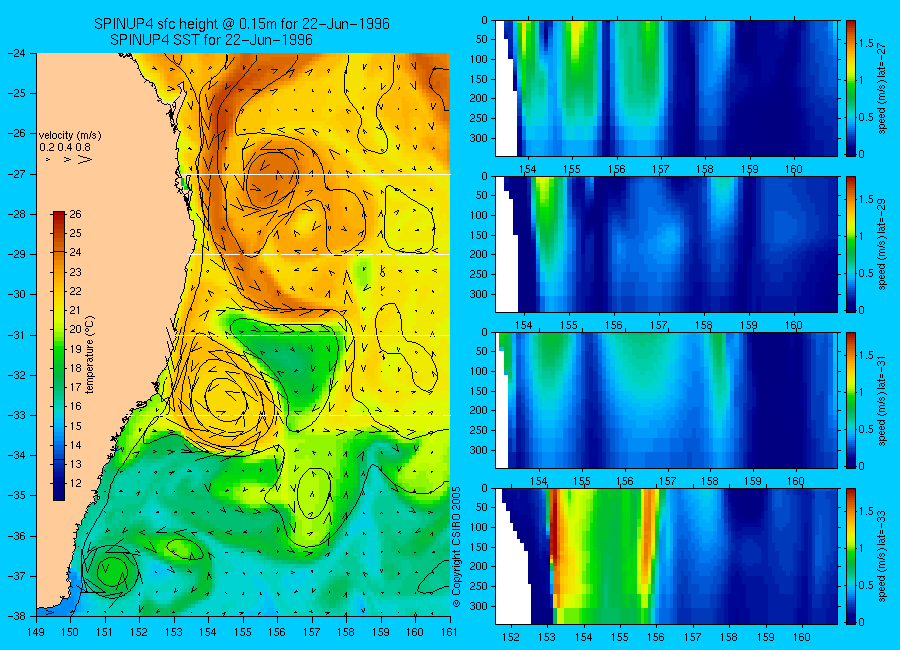Click the 'speed (m/s) lat=-27' label
900x650 pixels.
pyautogui.click(x=882, y=88)
